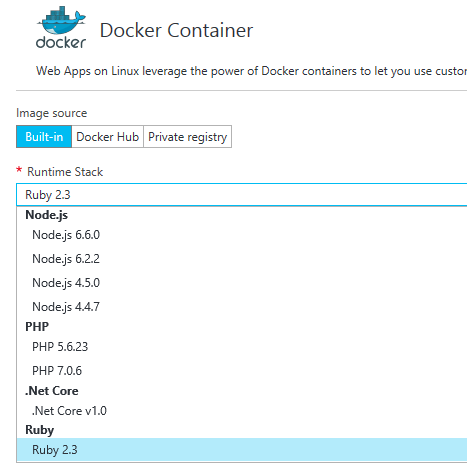This screenshot has width=467, height=469.
Task: Click the Docker whale logo icon
Action: click(x=61, y=27)
